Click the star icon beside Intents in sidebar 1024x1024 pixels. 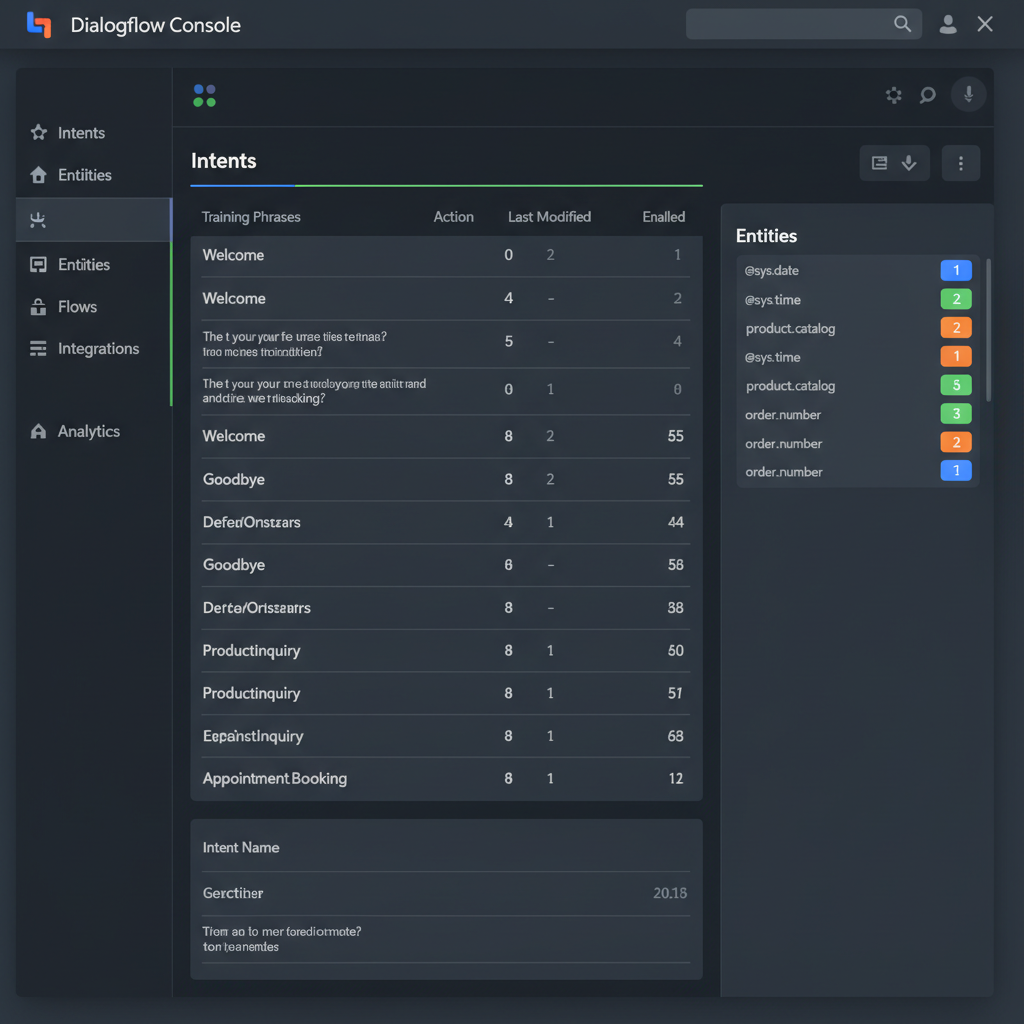coord(39,133)
